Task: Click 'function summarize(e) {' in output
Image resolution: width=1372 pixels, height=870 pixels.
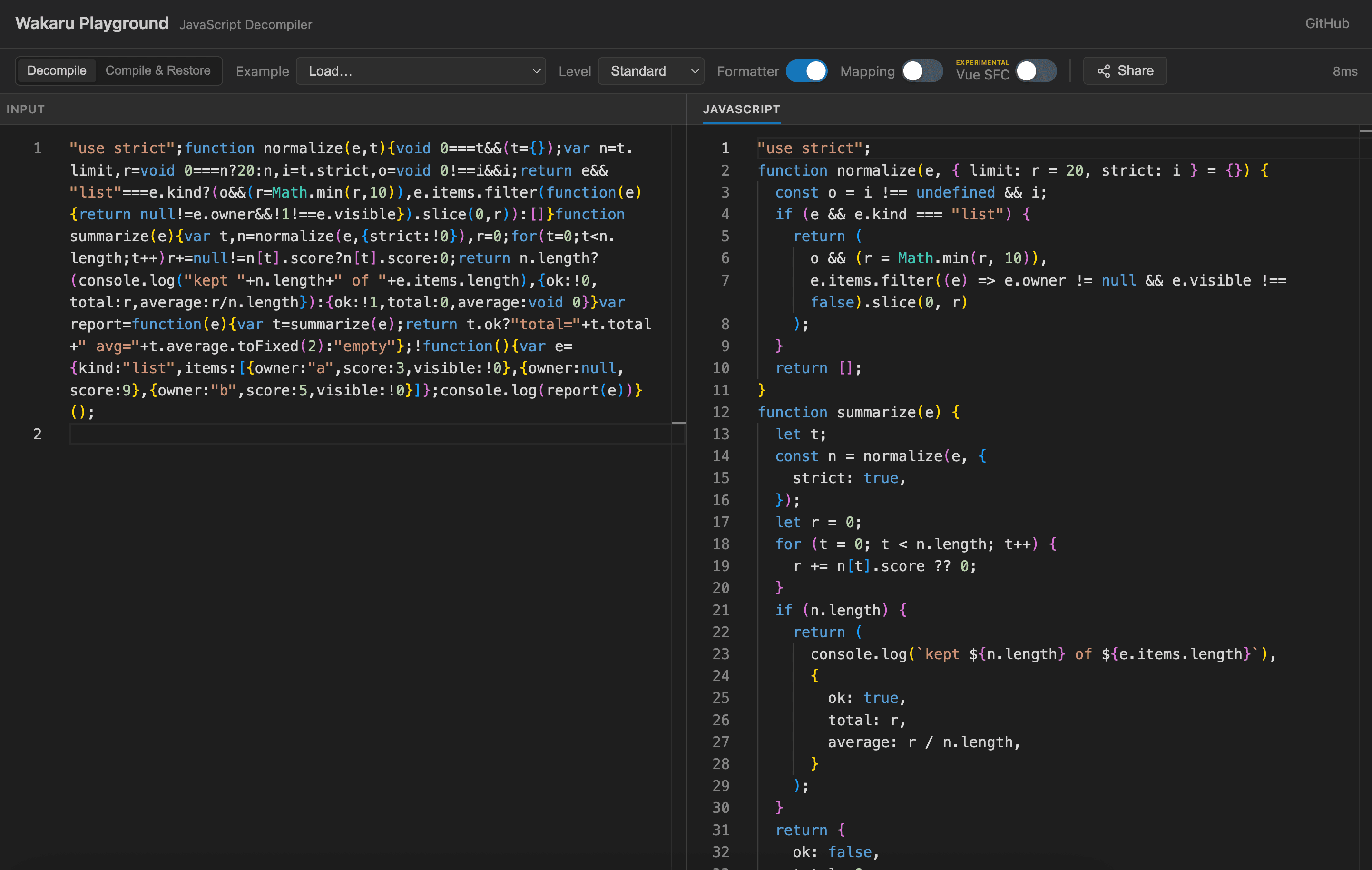Action: tap(859, 412)
